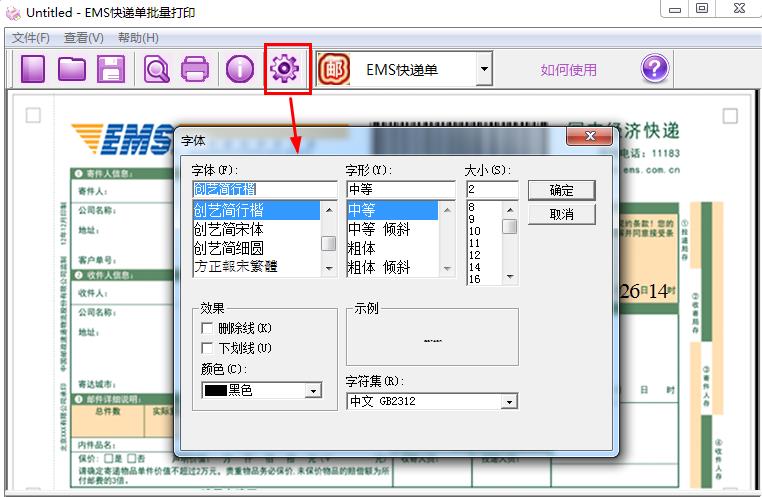Open the 字符集 character set dropdown
Viewport: 762px width, 497px height.
[509, 401]
